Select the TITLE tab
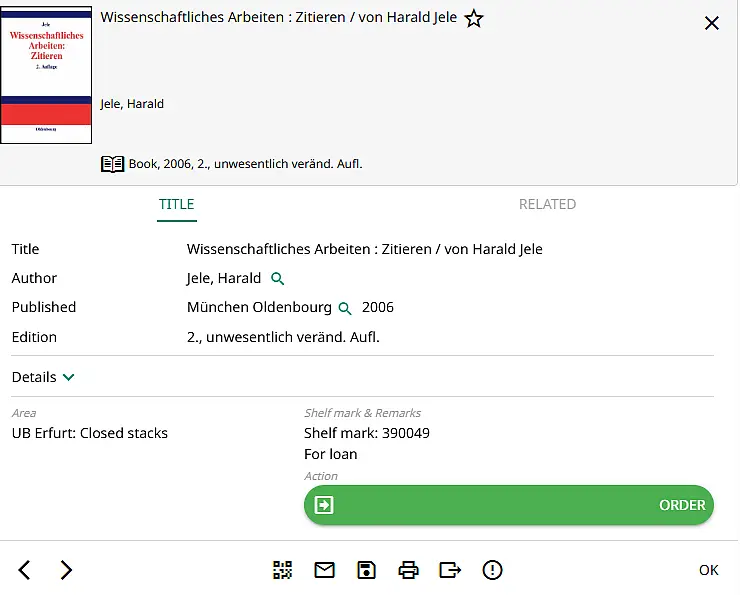 (177, 204)
